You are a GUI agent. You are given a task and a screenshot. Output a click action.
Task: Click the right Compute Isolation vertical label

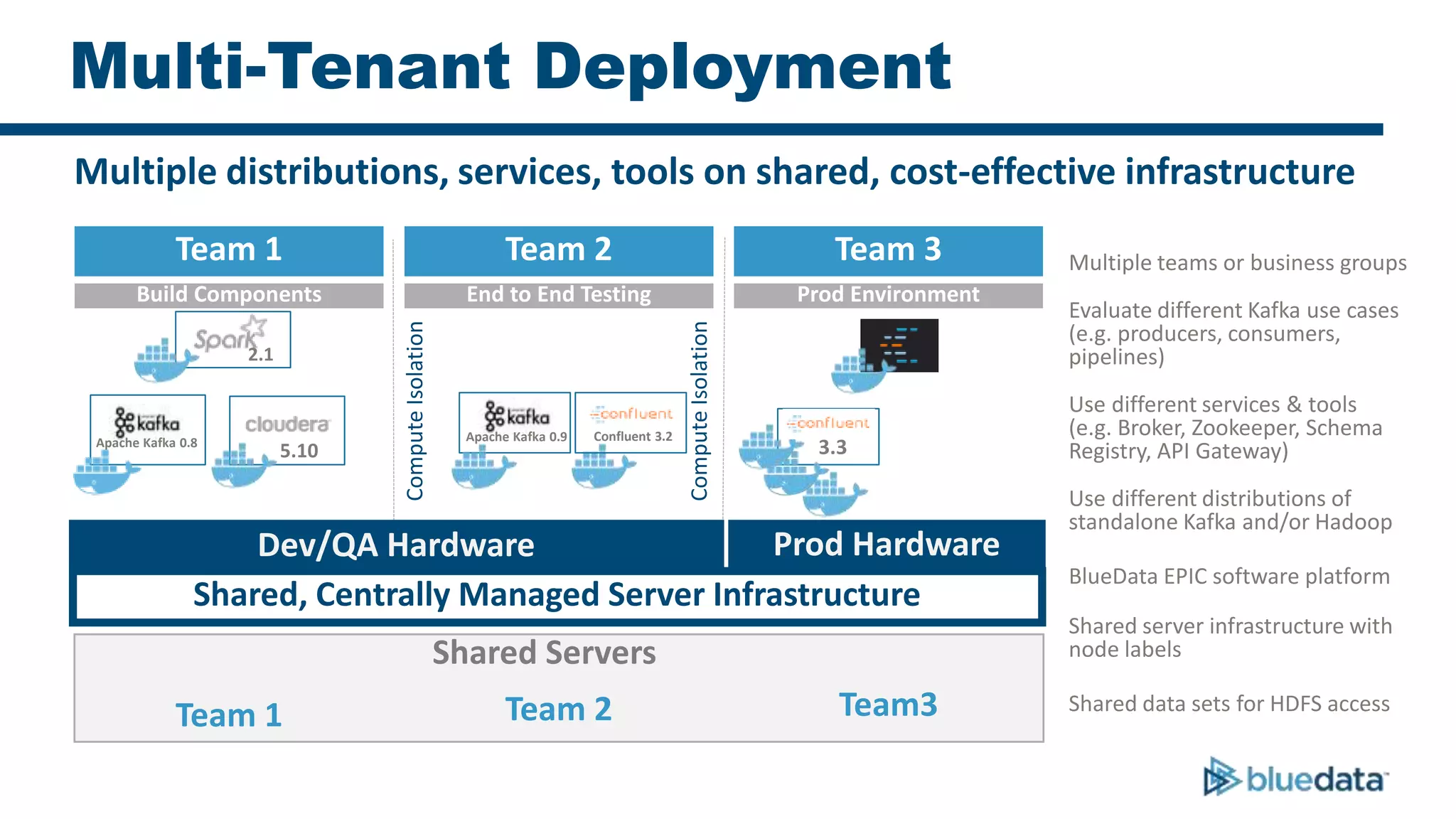click(x=700, y=411)
